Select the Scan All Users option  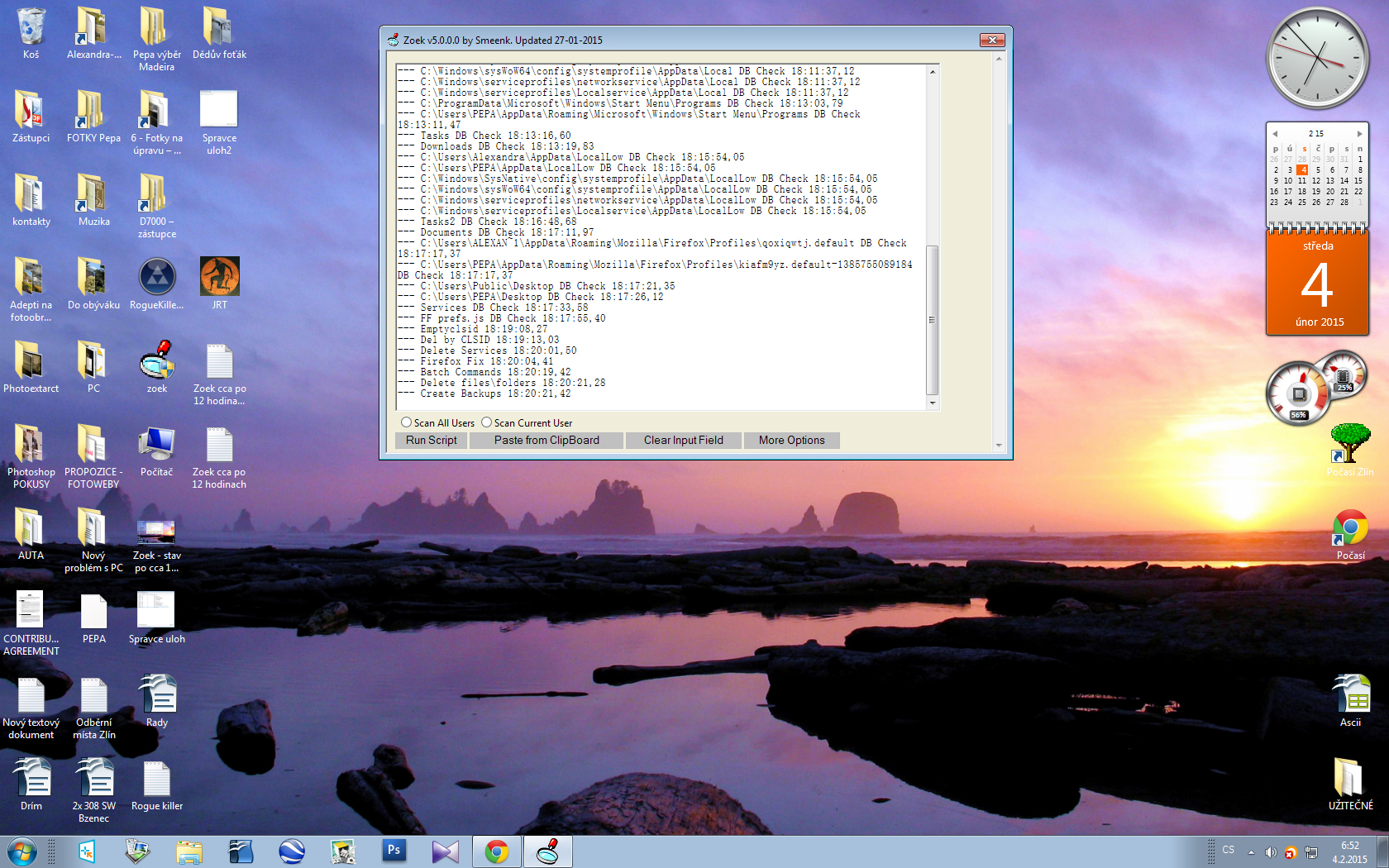click(407, 422)
